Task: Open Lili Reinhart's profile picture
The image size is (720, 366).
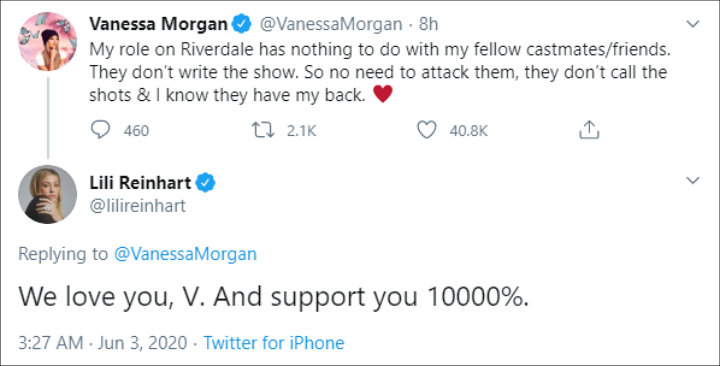Action: click(47, 194)
